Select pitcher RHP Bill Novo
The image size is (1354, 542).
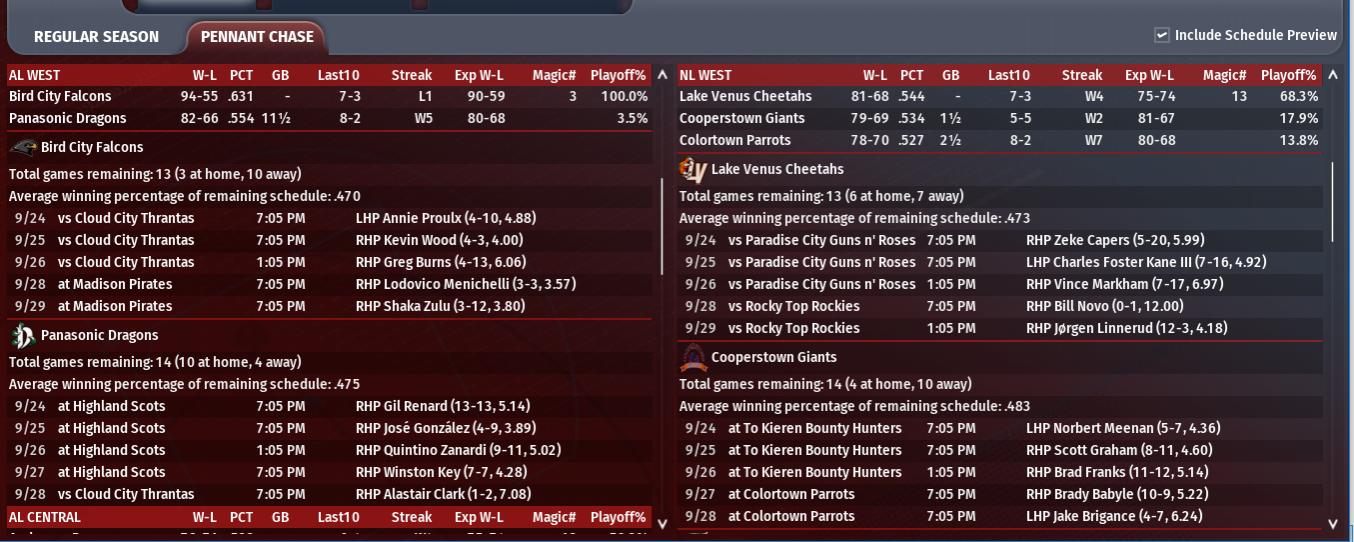tap(1104, 307)
